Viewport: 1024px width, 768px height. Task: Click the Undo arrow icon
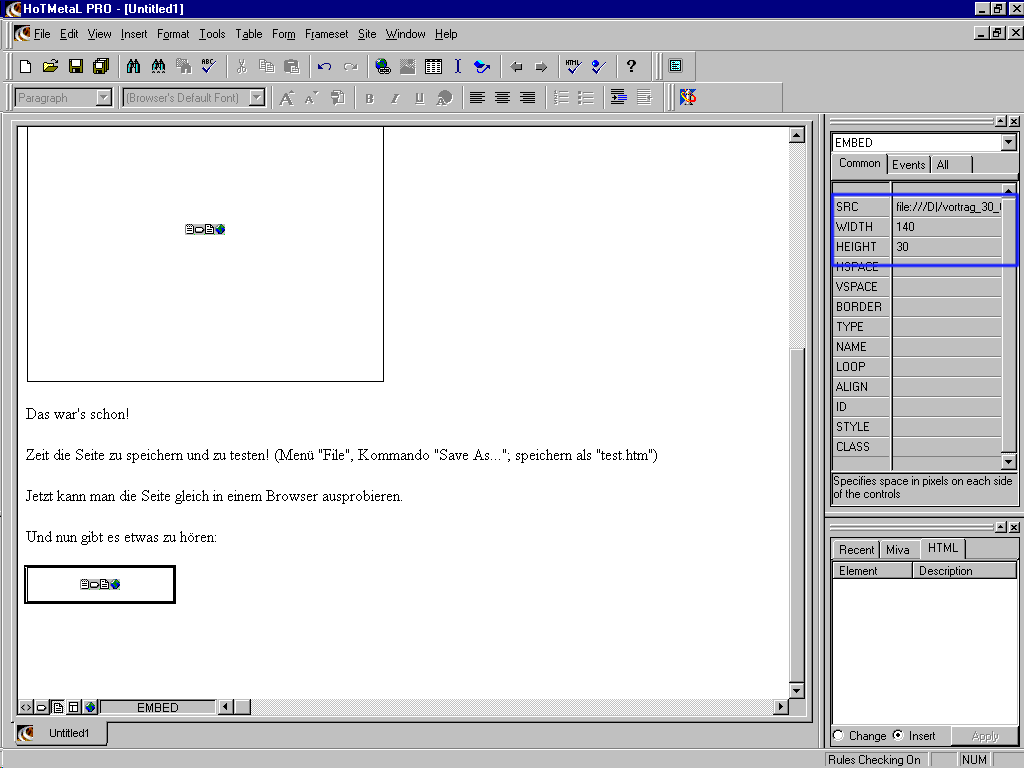(324, 67)
